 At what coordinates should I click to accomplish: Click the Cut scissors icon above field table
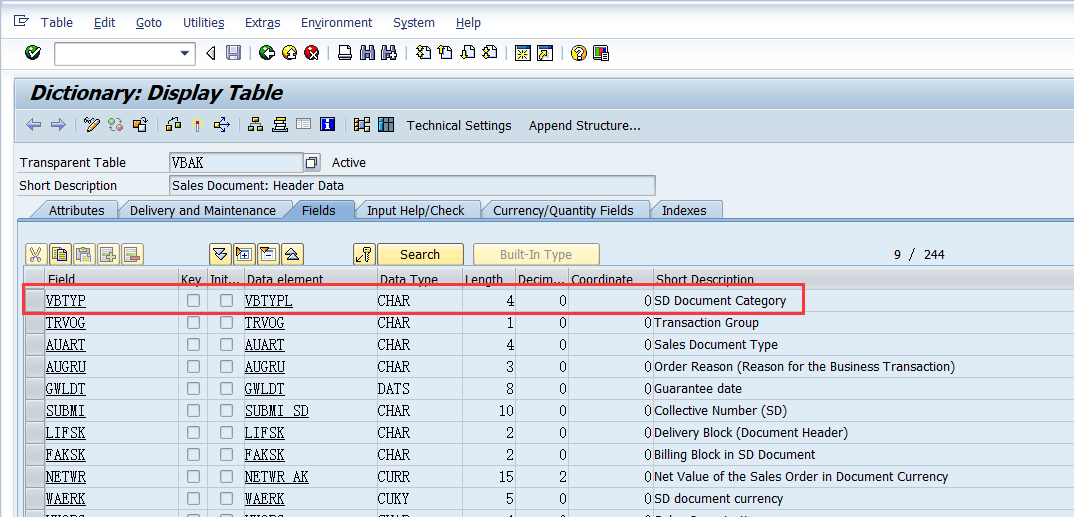tap(36, 254)
